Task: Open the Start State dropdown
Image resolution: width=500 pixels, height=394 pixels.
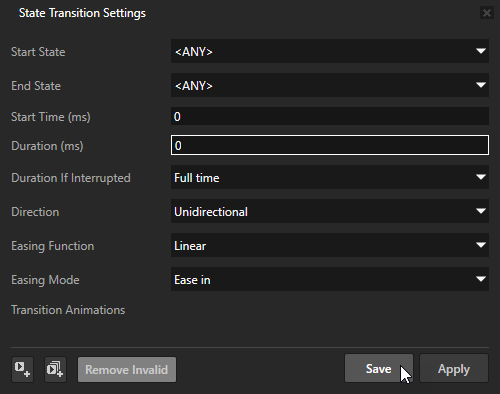Action: coord(330,51)
